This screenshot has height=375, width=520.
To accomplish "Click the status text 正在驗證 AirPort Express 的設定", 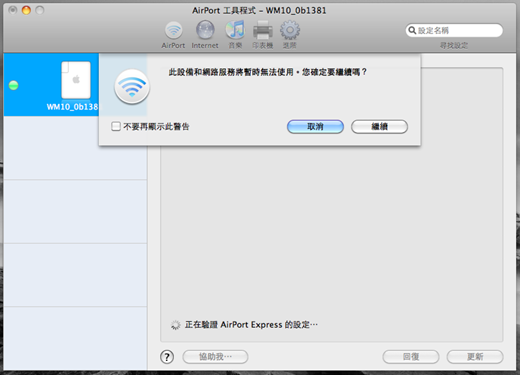I will pyautogui.click(x=251, y=325).
